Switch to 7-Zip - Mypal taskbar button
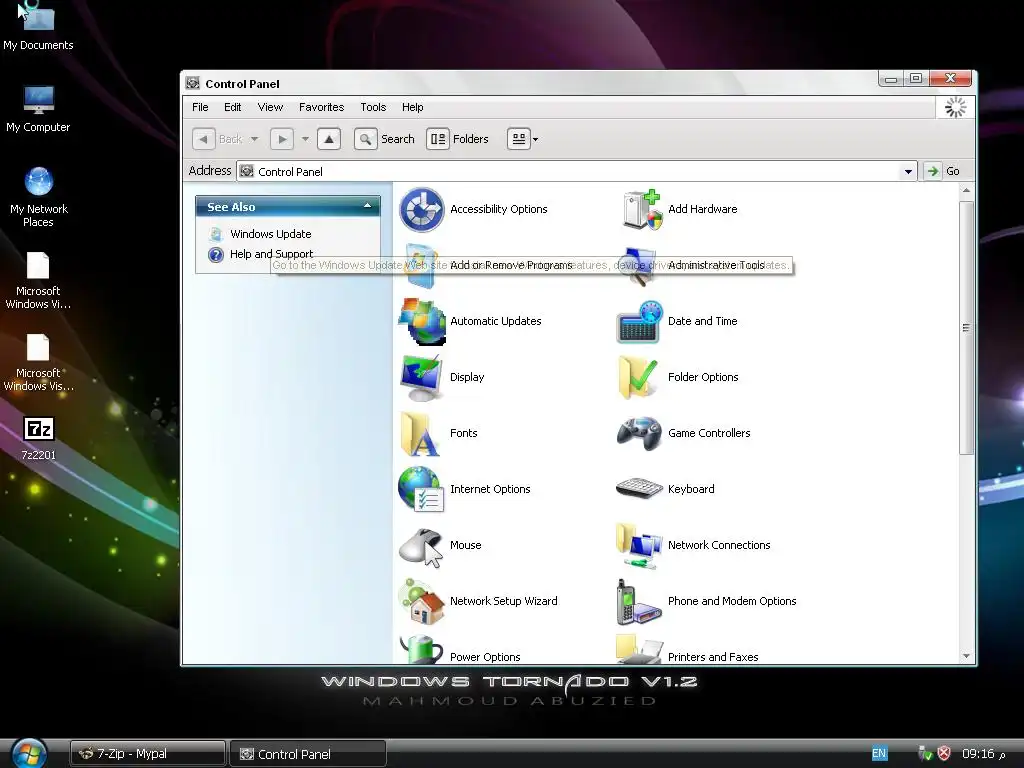1024x768 pixels. (148, 754)
